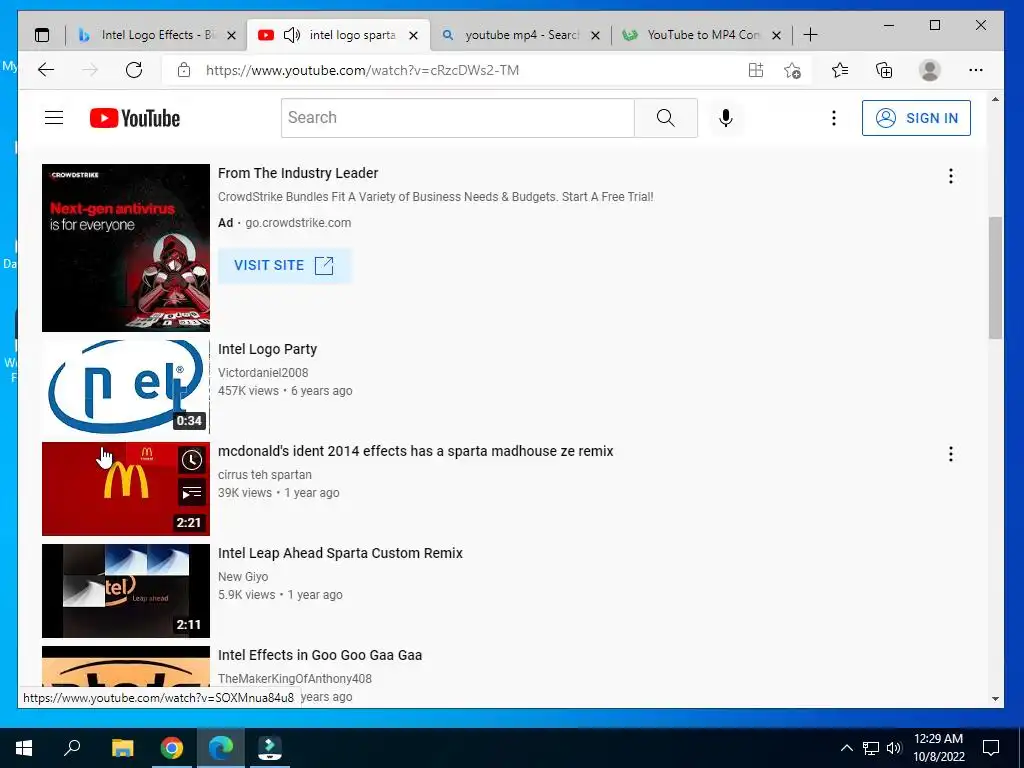Add mcdonald's video to queue
This screenshot has width=1024, height=768.
192,493
